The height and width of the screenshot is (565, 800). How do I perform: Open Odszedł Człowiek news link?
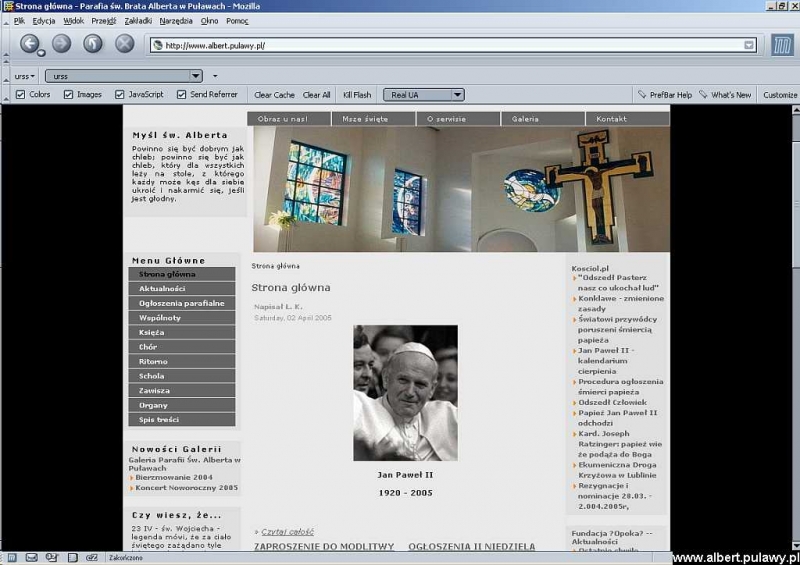point(612,402)
